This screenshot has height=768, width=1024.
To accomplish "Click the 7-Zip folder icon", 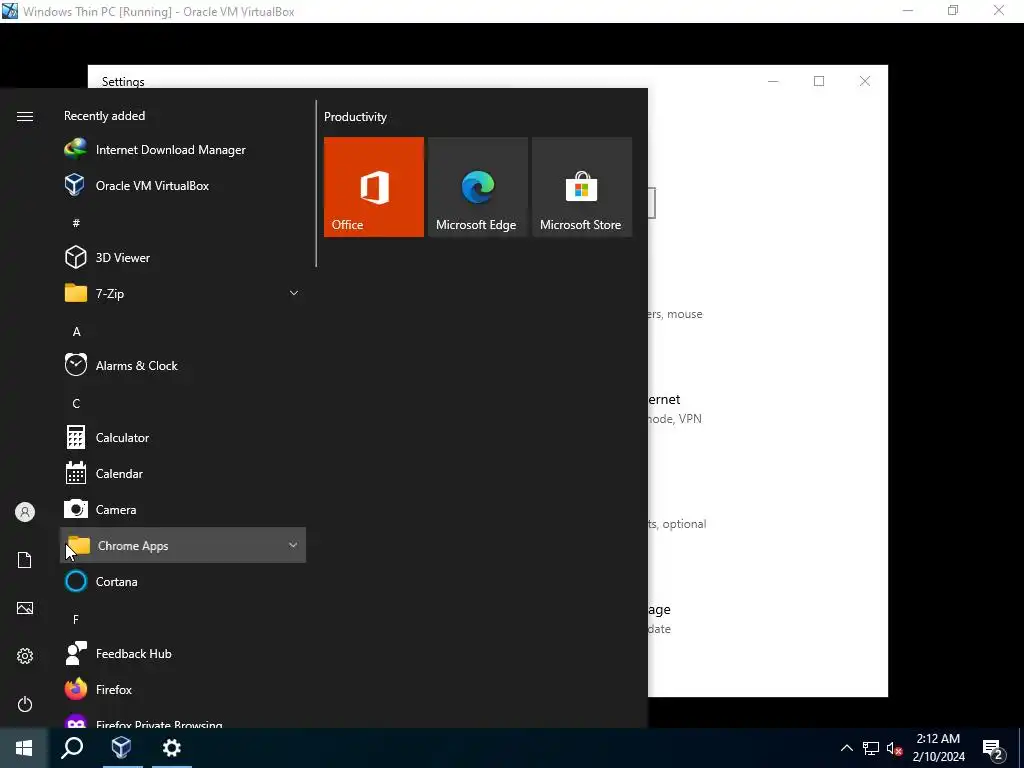I will [x=76, y=293].
